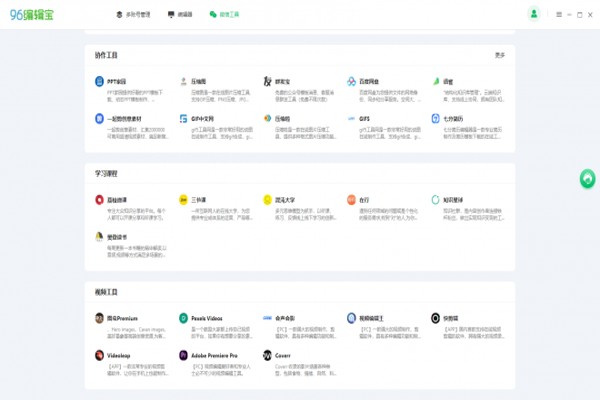Click the 知识星球 circular icon
Viewport: 600px width, 400px height.
435,199
